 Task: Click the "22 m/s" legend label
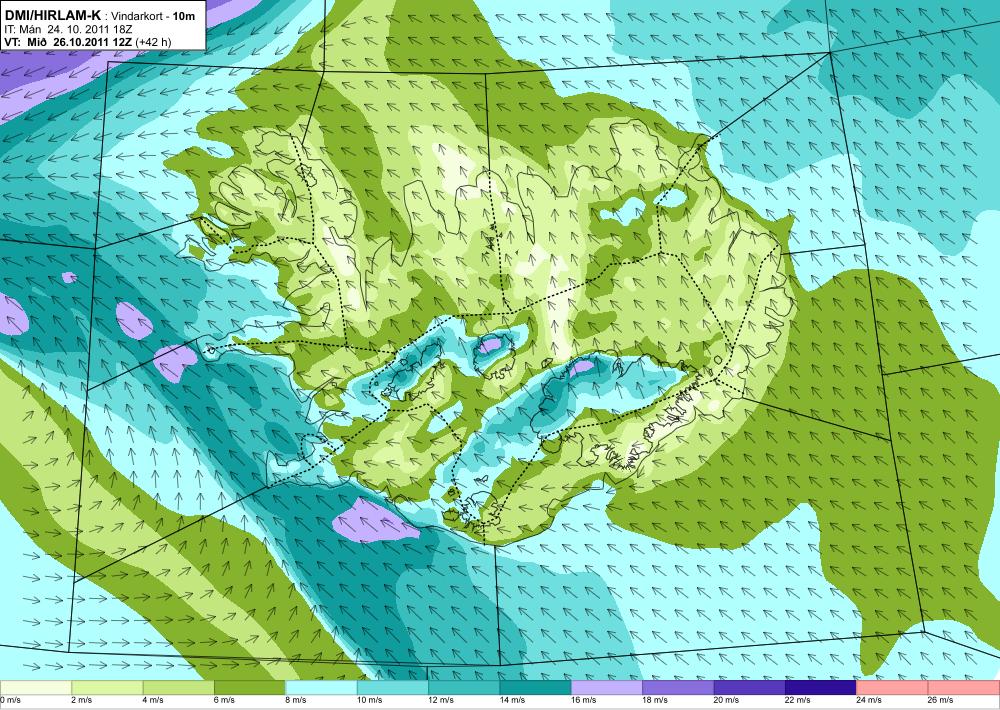798,700
